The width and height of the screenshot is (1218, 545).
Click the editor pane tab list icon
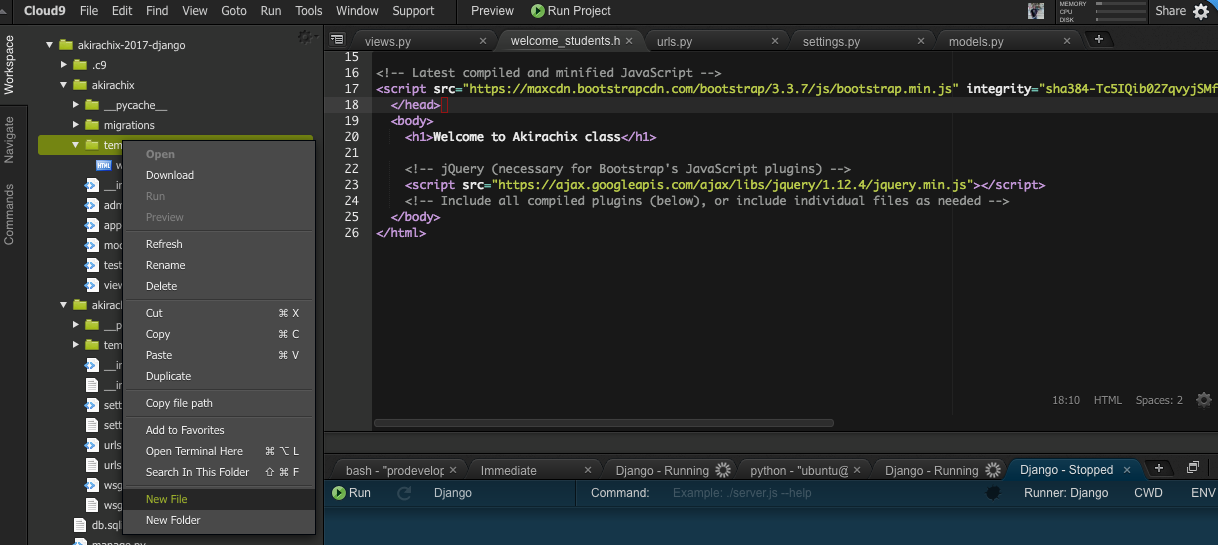click(337, 40)
